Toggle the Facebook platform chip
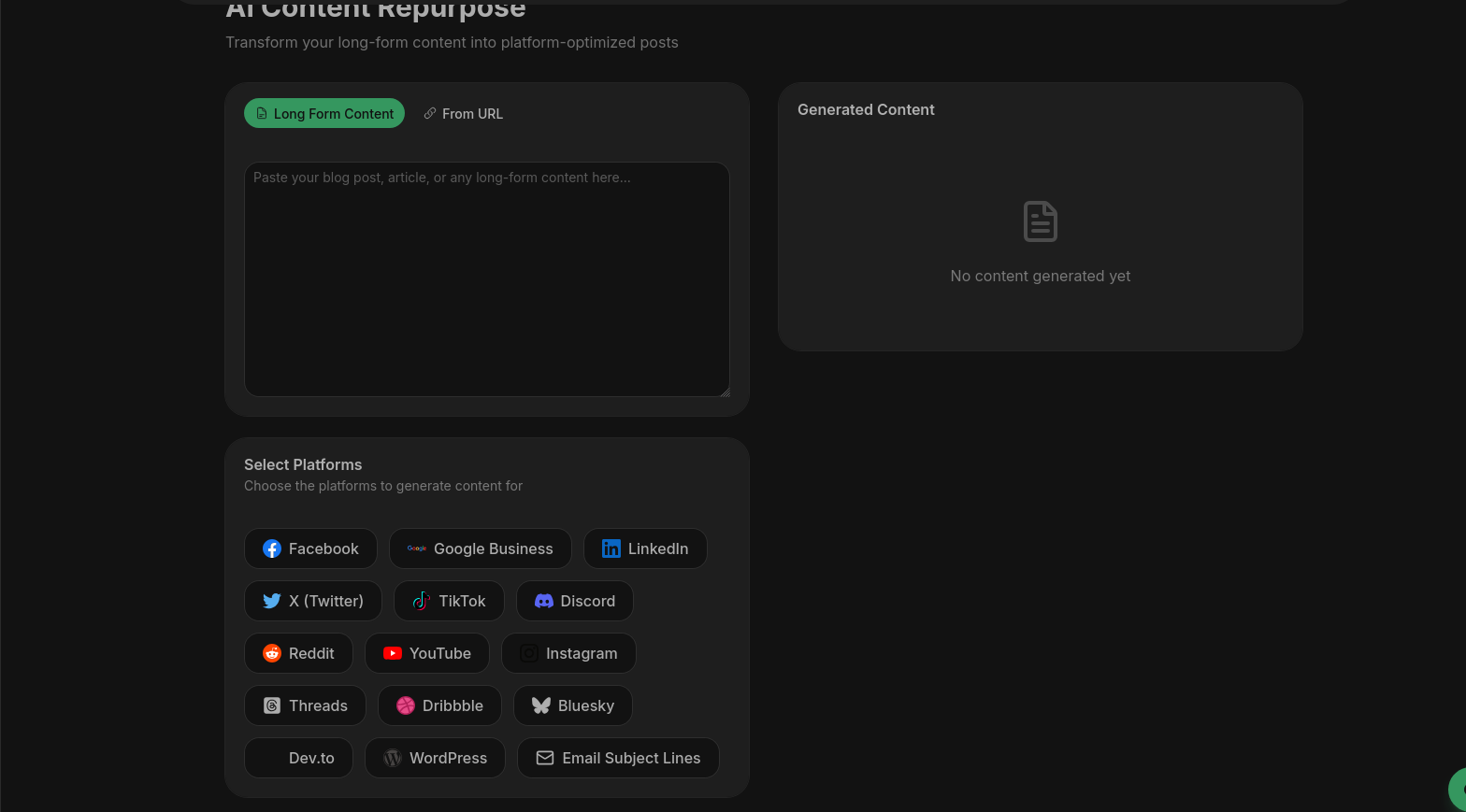Viewport: 1466px width, 812px height. point(310,548)
